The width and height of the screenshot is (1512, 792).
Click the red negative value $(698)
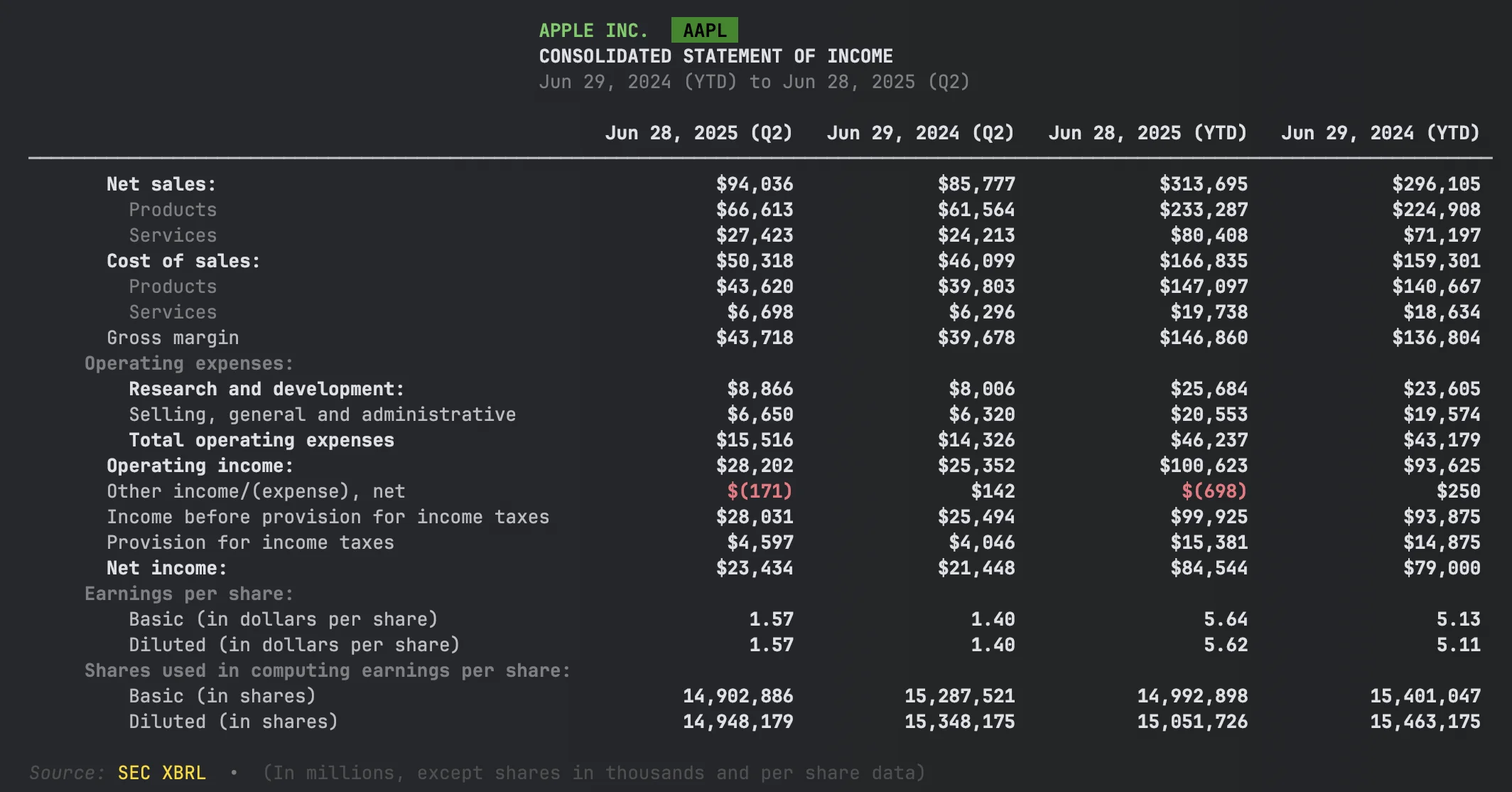(1214, 491)
